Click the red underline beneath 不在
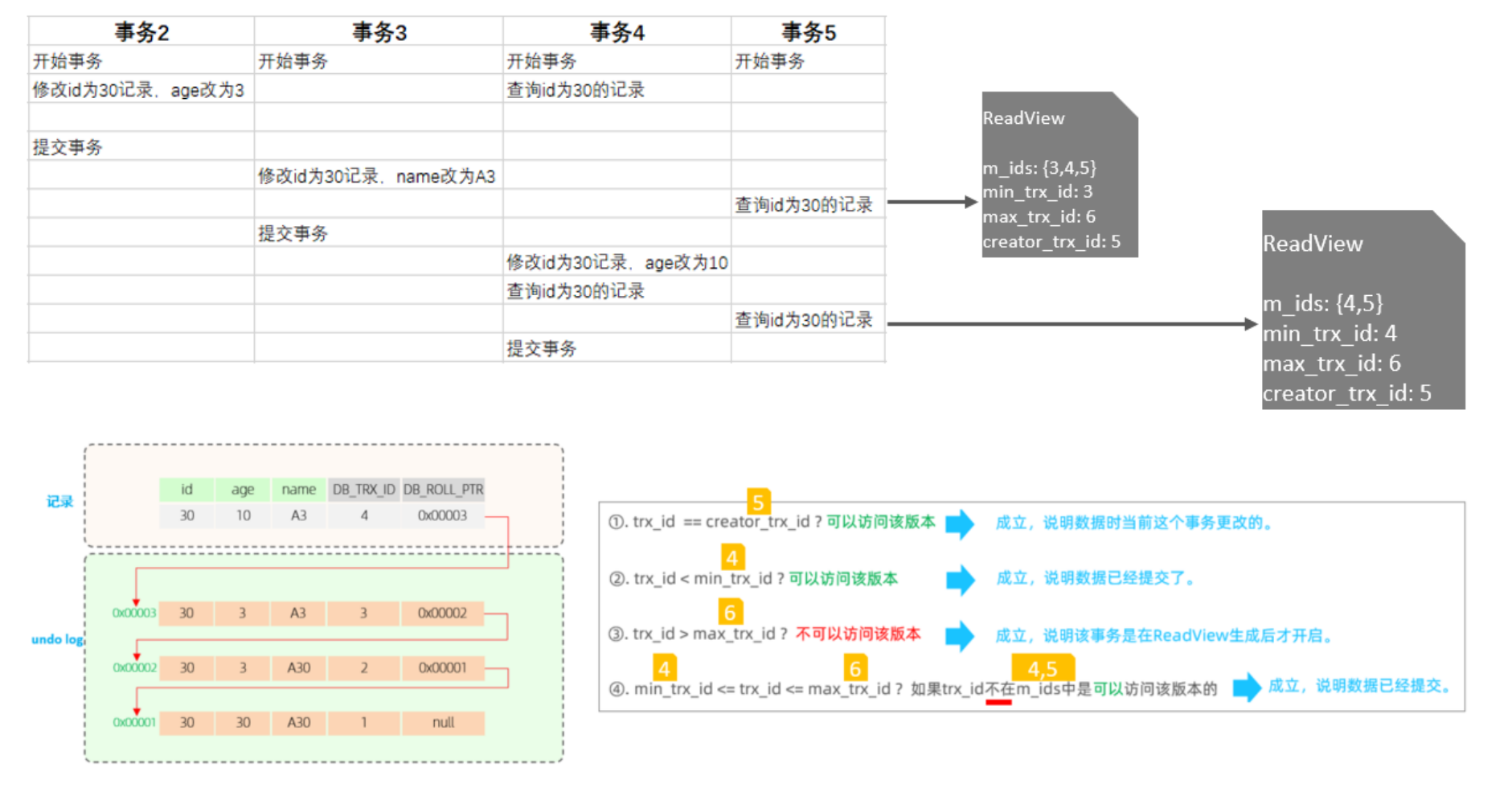1512x788 pixels. pos(998,702)
